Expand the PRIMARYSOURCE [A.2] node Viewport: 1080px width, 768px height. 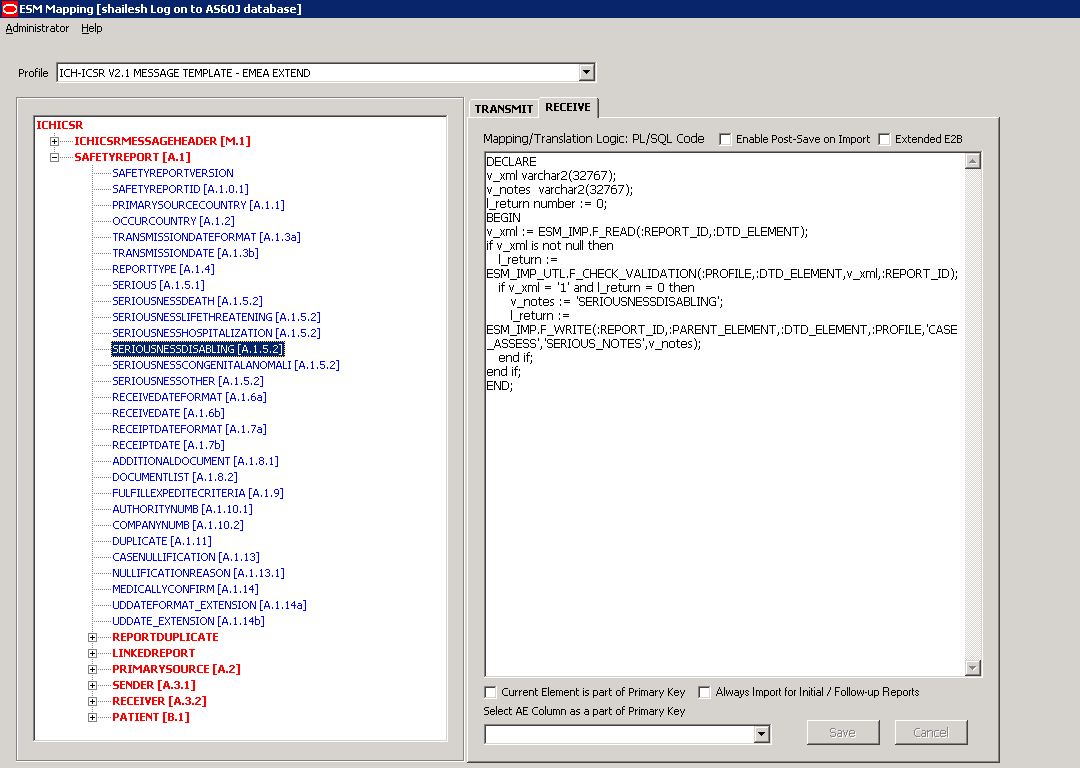click(x=92, y=669)
